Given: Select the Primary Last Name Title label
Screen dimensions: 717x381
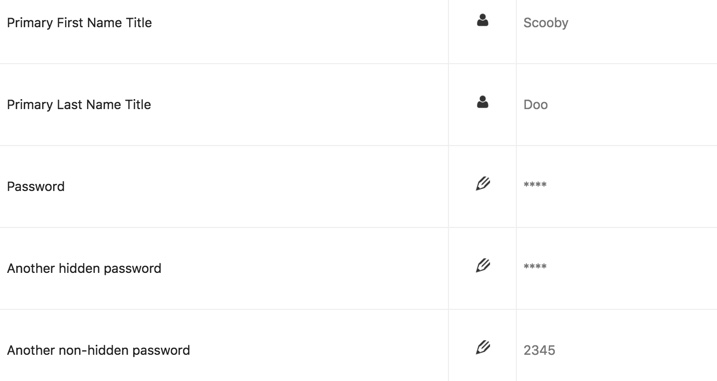Looking at the screenshot, I should coord(79,105).
